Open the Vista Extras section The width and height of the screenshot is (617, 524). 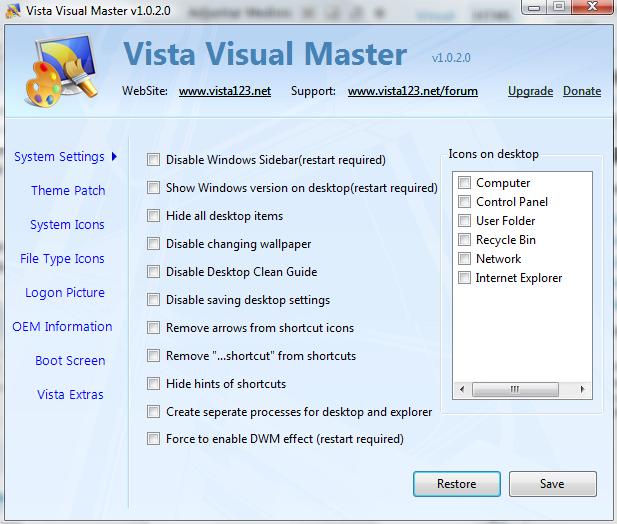(x=70, y=394)
